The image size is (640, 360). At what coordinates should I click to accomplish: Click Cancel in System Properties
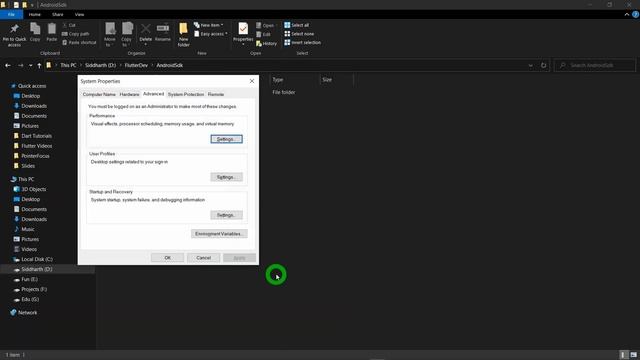203,258
